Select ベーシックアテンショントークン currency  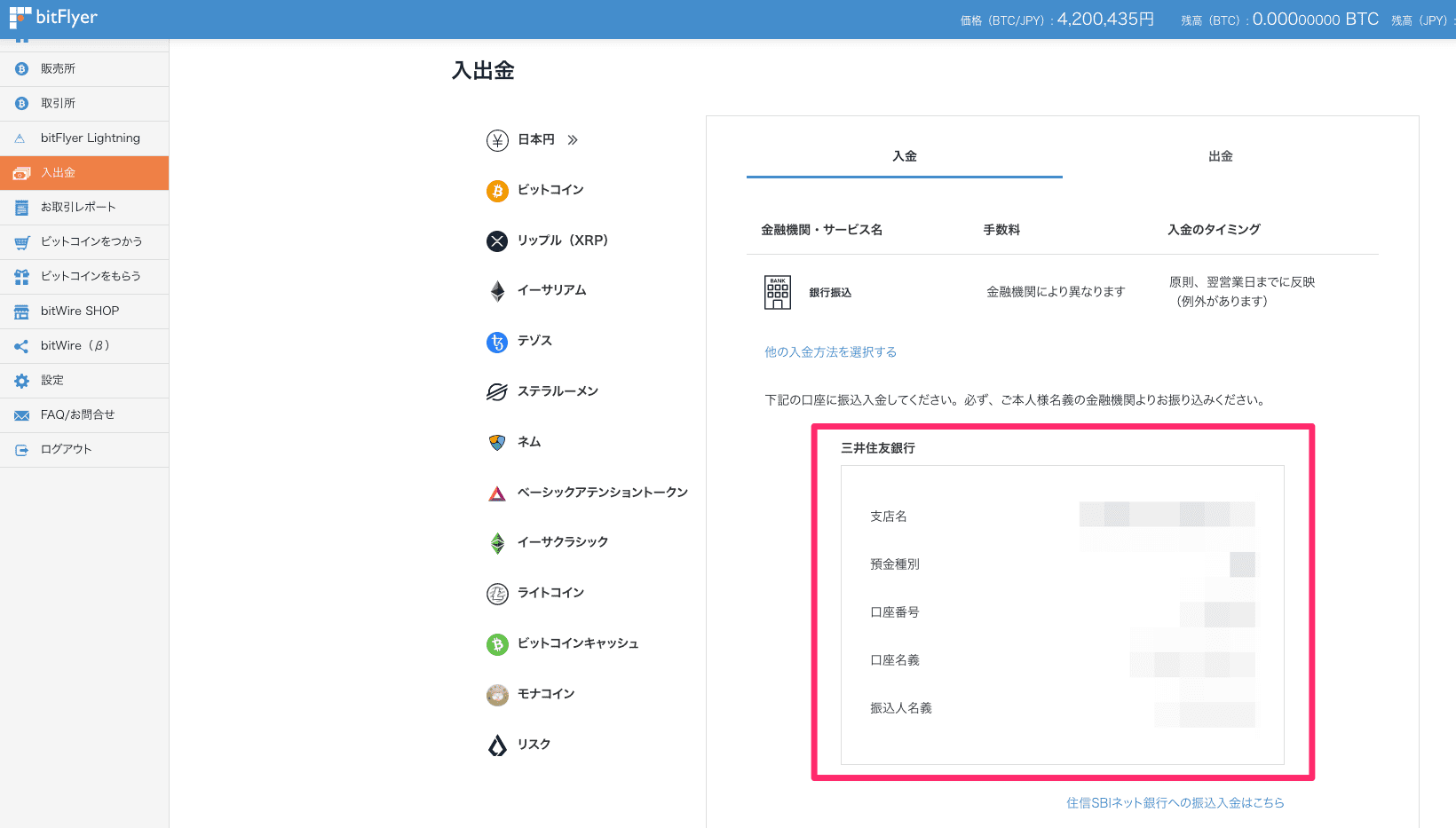tap(603, 493)
